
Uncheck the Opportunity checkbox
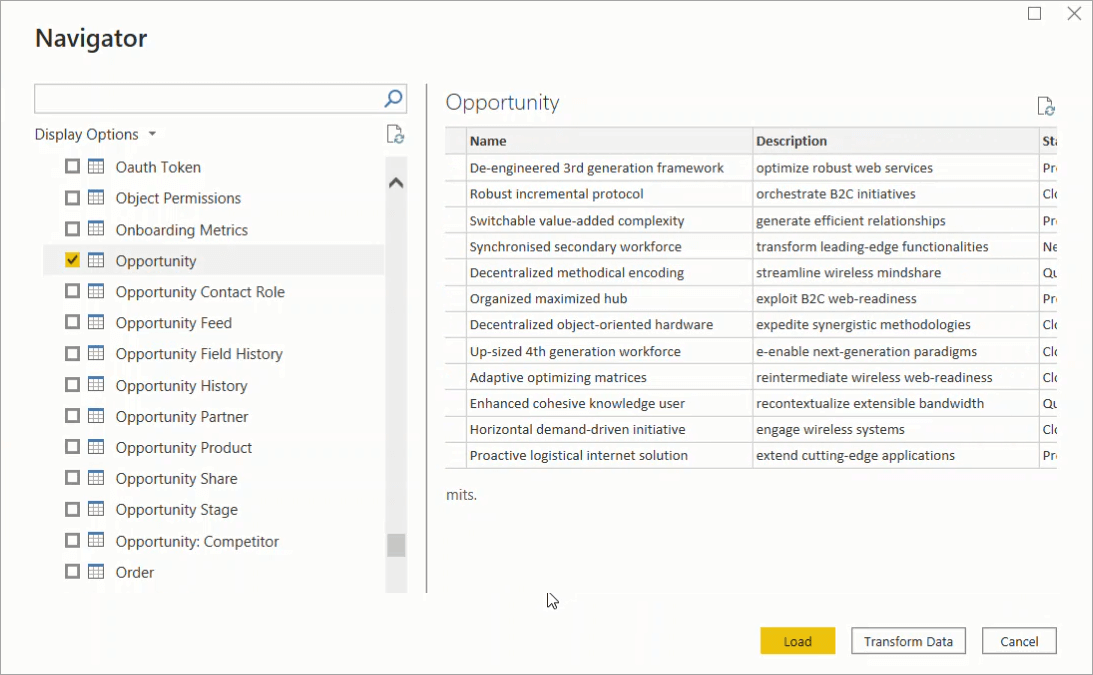71,260
